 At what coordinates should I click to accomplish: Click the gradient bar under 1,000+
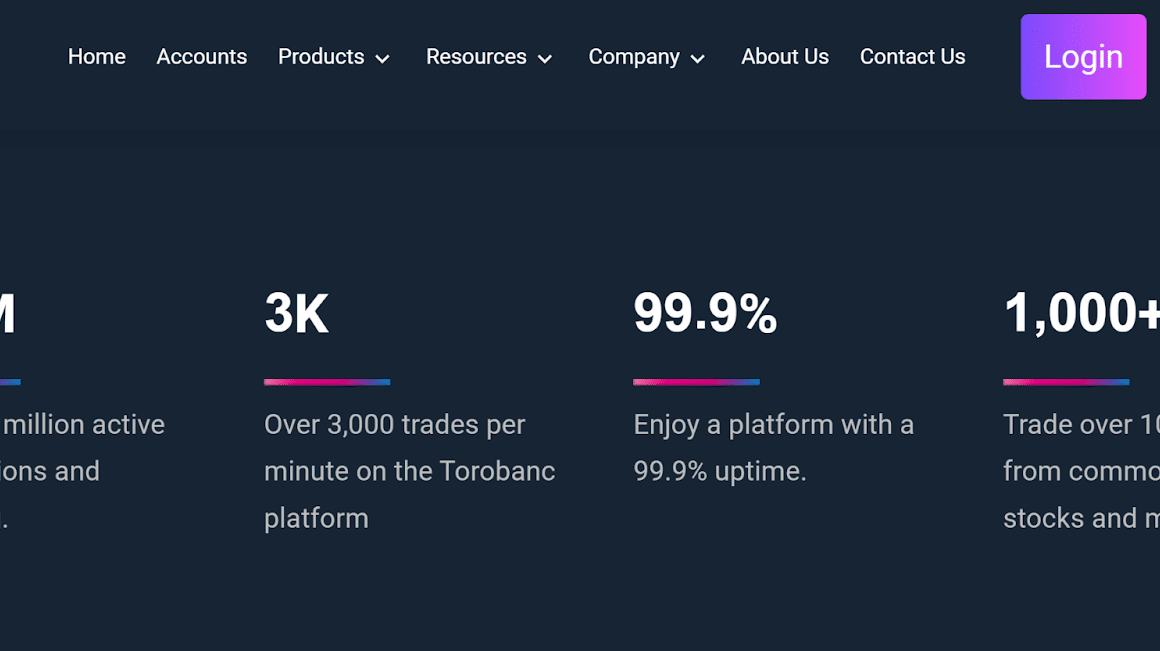[1066, 382]
